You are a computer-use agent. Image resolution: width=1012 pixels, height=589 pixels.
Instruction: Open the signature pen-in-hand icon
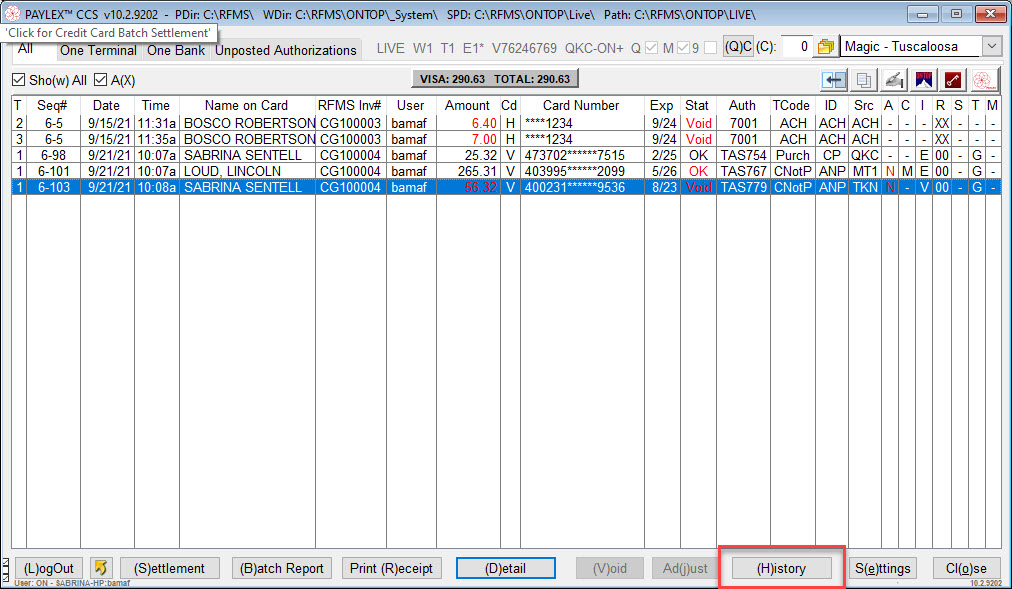[893, 80]
